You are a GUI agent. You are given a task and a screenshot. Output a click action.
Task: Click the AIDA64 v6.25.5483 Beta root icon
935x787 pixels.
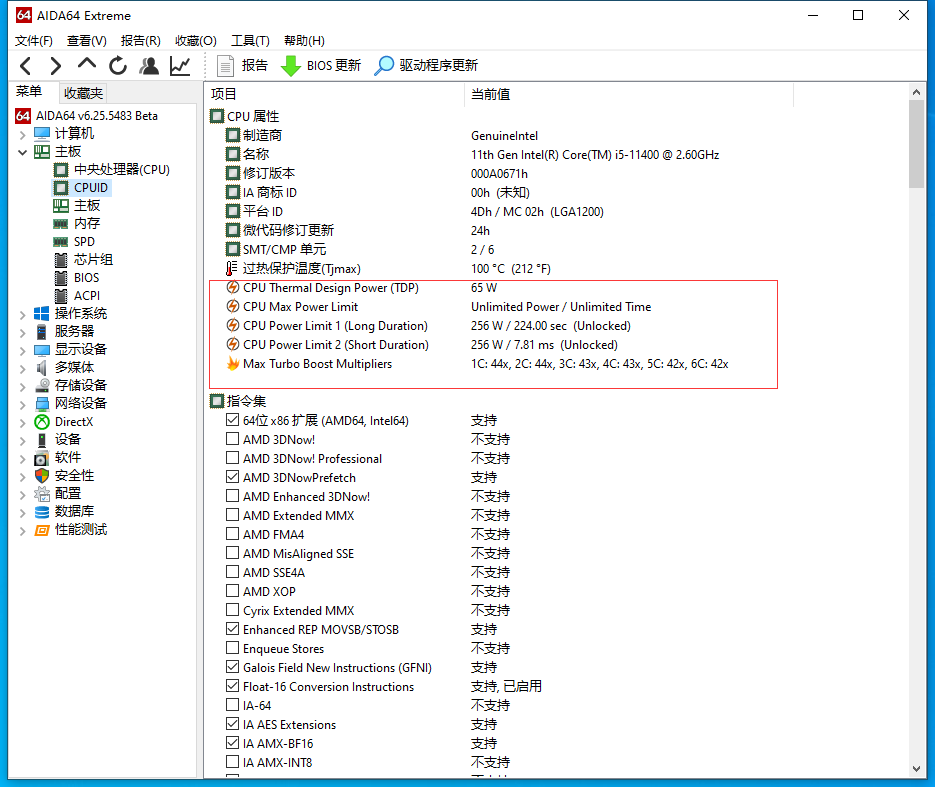tap(23, 115)
